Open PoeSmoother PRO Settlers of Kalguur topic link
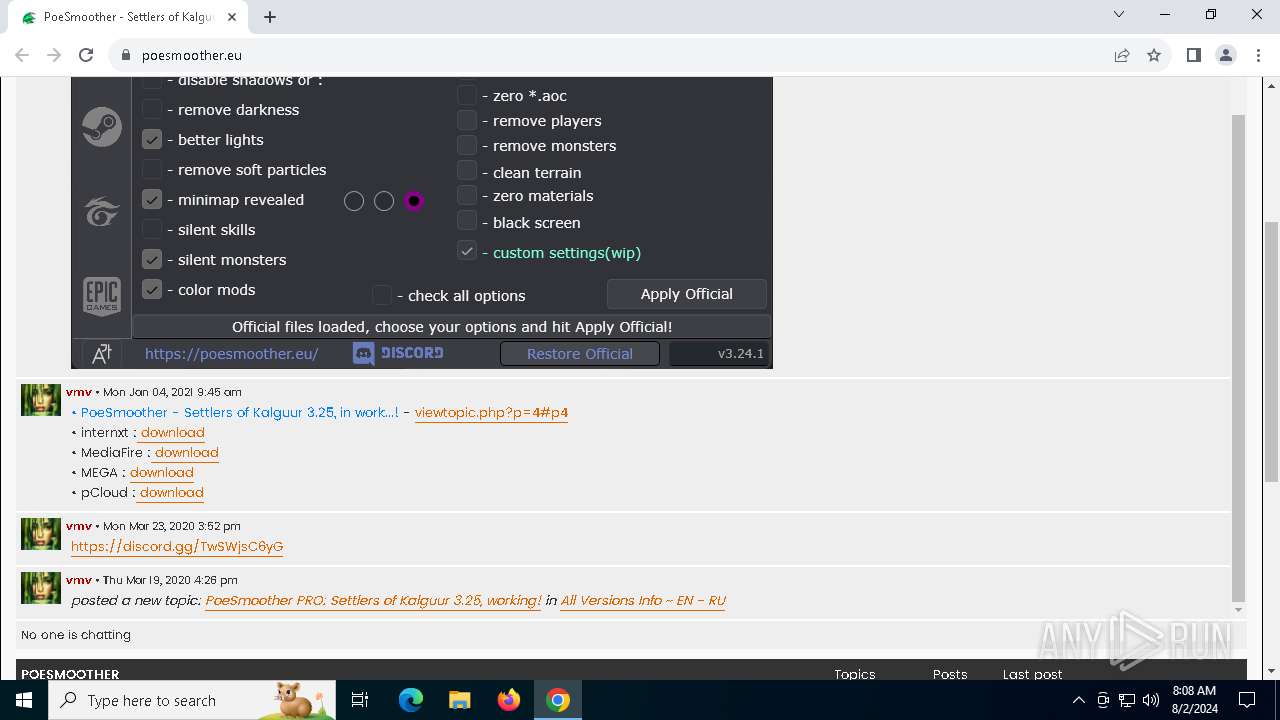Viewport: 1280px width, 720px height. click(373, 600)
